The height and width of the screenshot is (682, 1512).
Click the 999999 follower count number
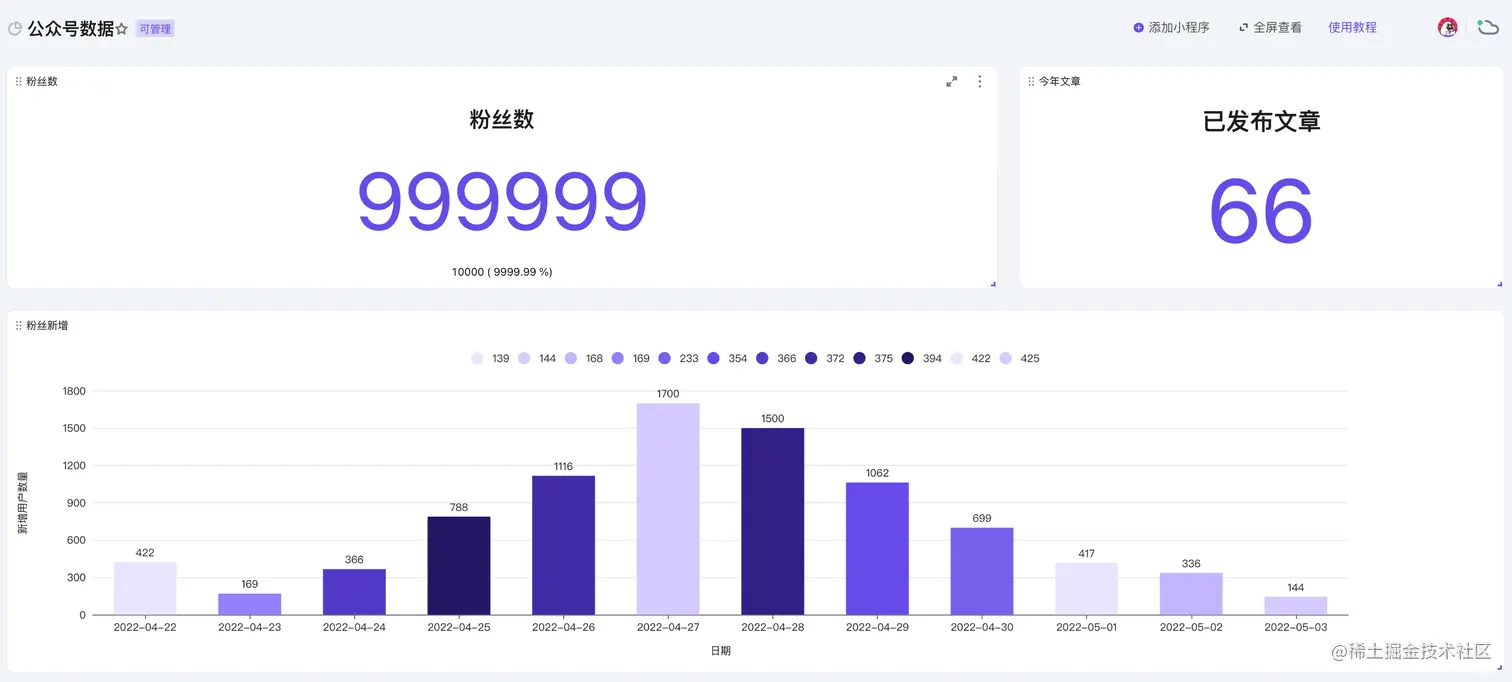(x=502, y=201)
